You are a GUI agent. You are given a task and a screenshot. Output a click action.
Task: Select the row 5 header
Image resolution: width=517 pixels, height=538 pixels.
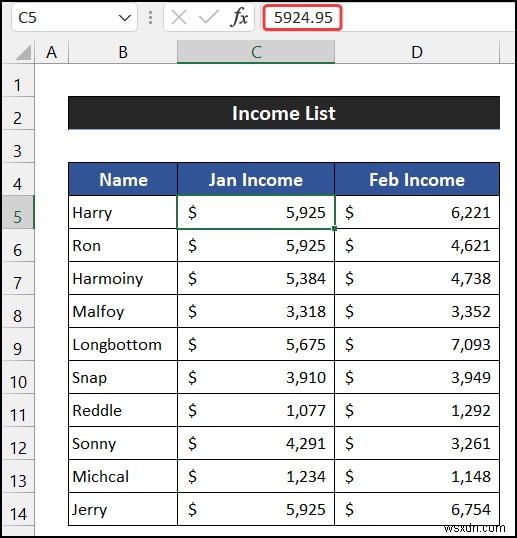click(x=18, y=212)
